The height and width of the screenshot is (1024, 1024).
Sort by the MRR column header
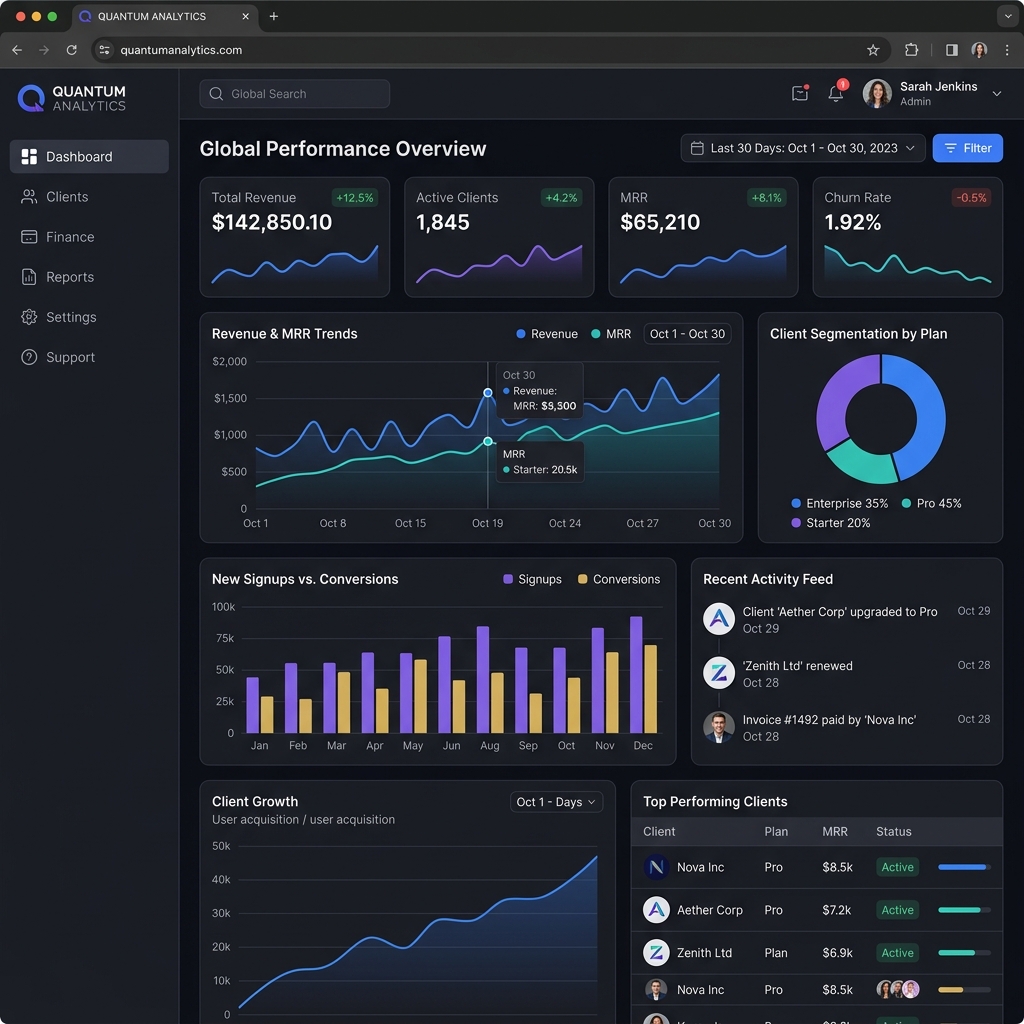pos(835,831)
